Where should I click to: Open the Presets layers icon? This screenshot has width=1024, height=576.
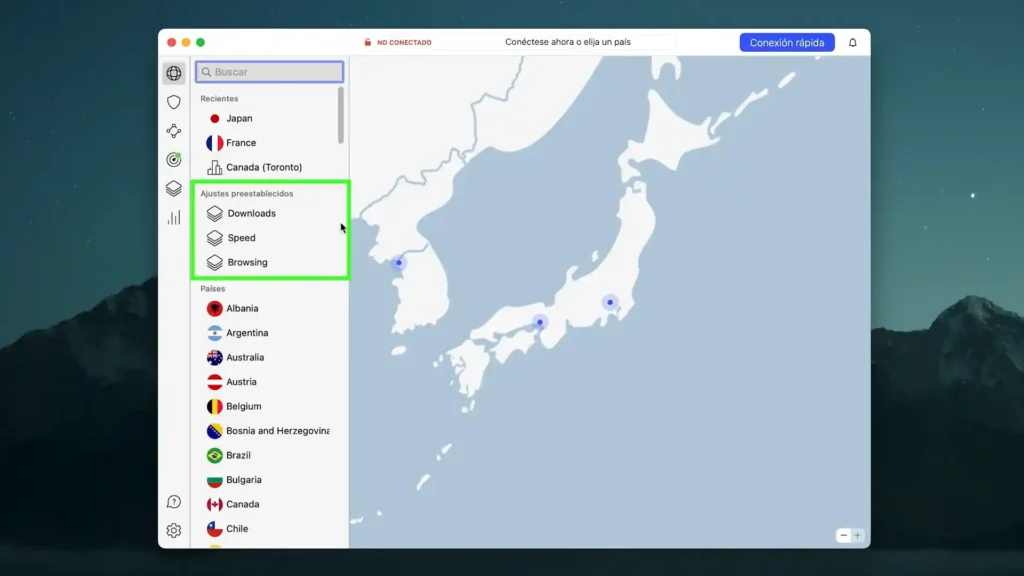(174, 186)
